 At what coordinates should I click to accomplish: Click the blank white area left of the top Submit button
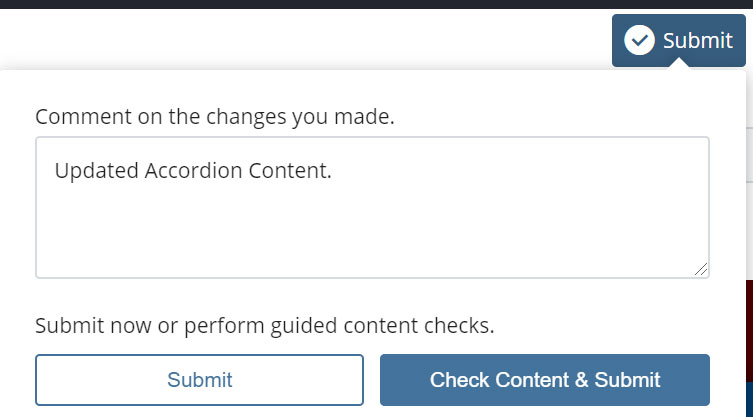(x=305, y=39)
